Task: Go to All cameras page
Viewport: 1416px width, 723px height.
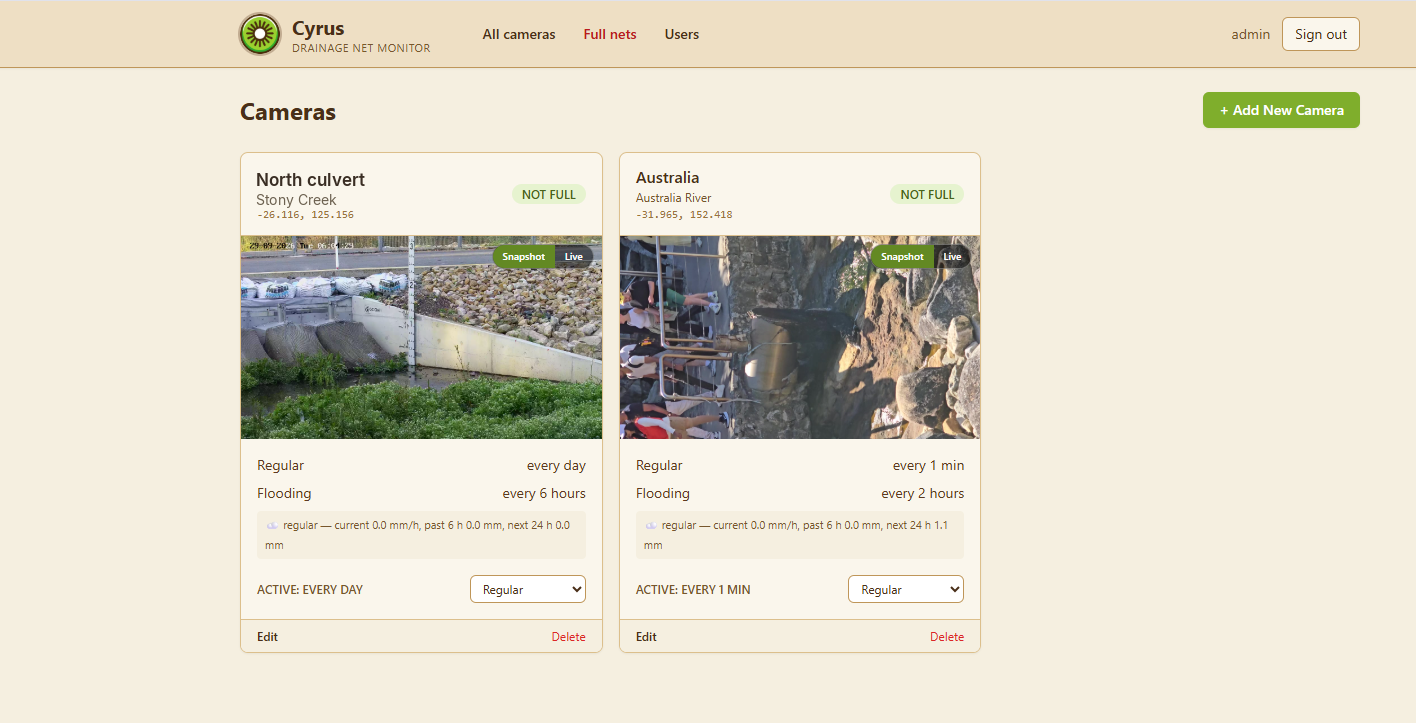Action: point(519,34)
